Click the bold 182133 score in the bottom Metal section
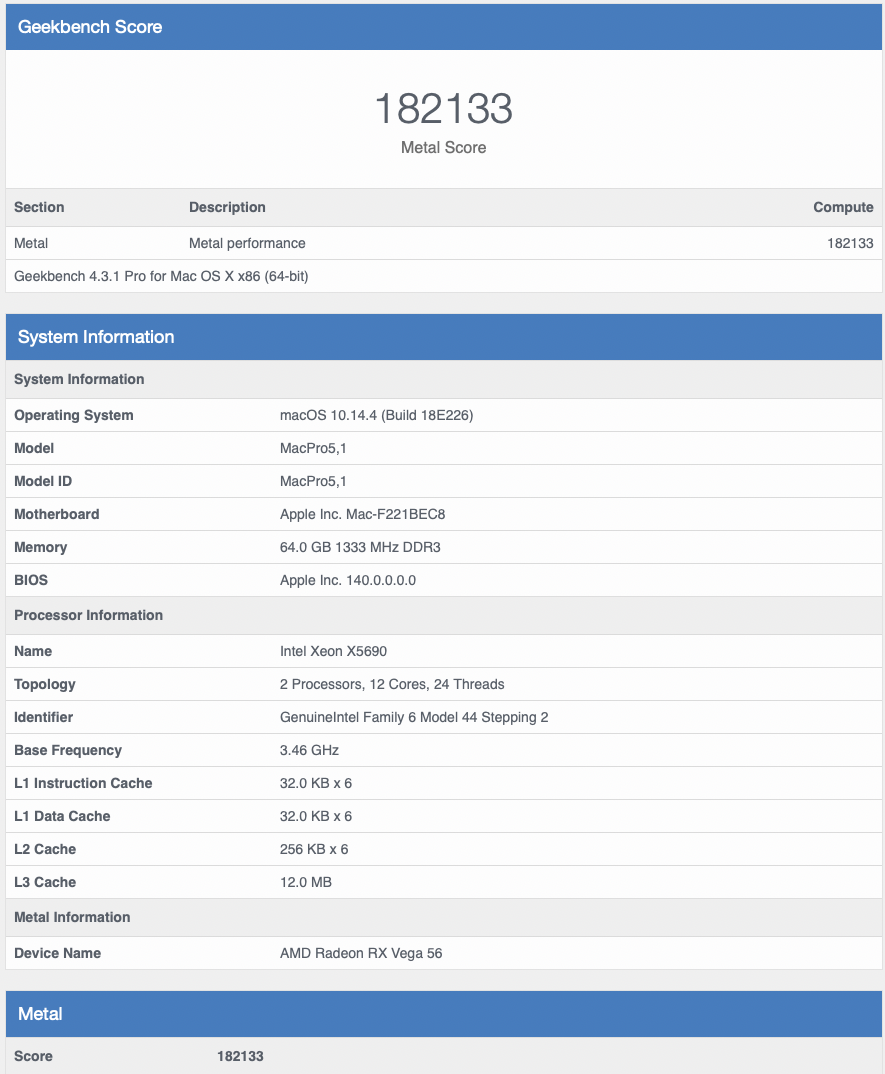This screenshot has width=885, height=1074. point(240,1056)
